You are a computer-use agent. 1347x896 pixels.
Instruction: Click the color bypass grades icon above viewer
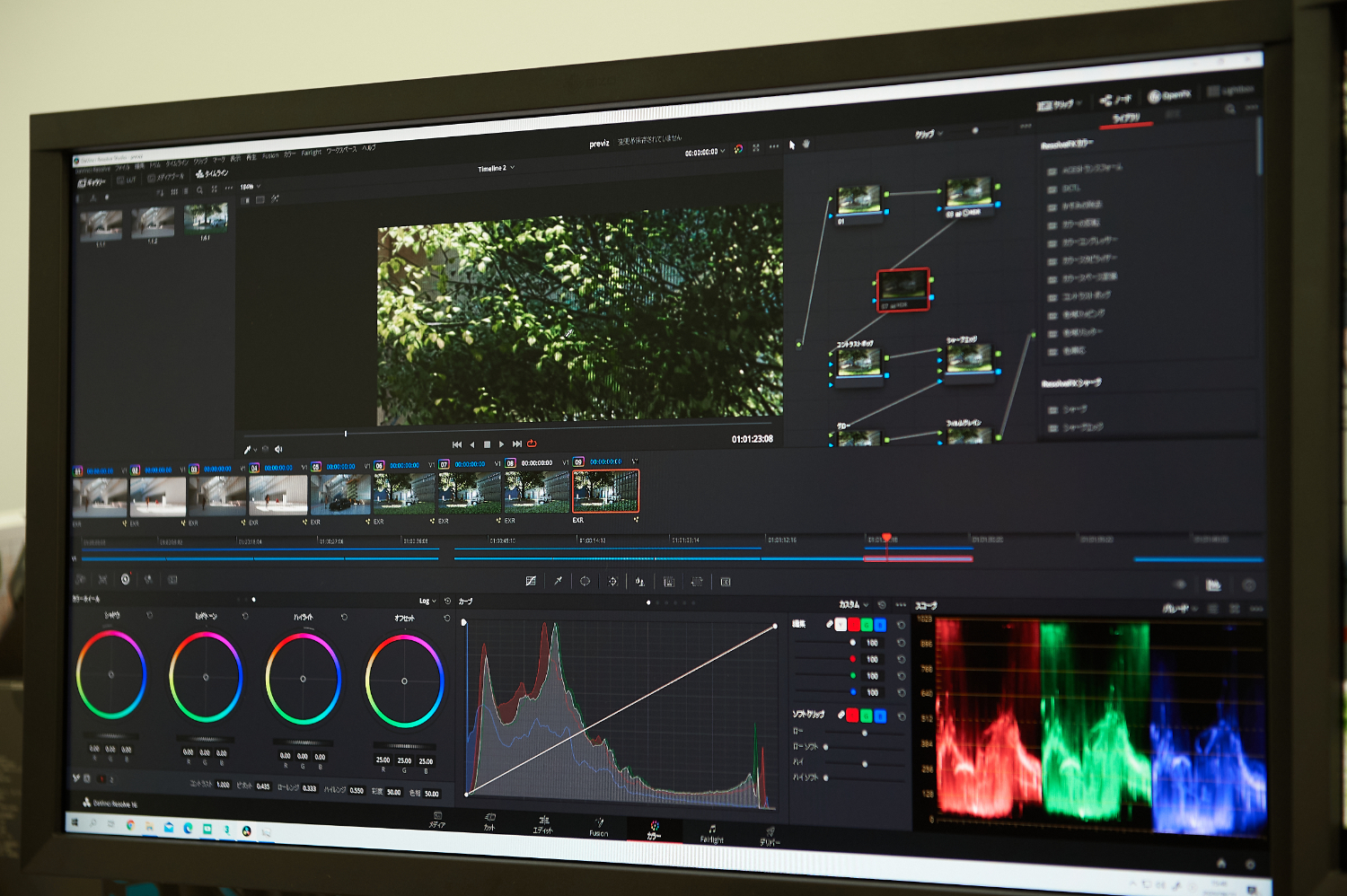point(738,148)
